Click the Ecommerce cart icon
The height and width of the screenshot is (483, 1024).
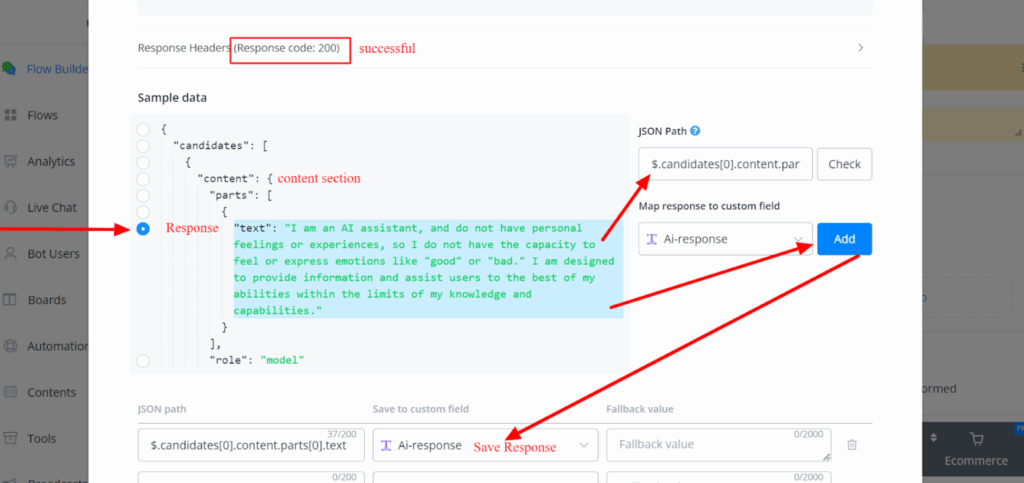click(978, 438)
